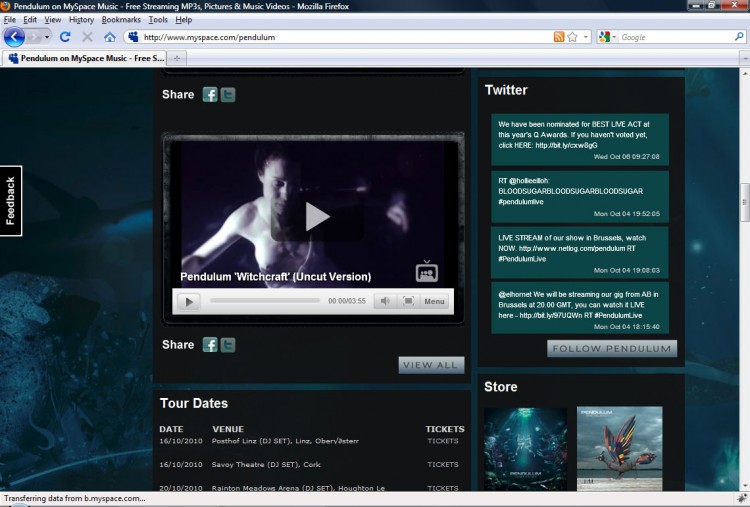Click the TV community icon on the video

[427, 271]
